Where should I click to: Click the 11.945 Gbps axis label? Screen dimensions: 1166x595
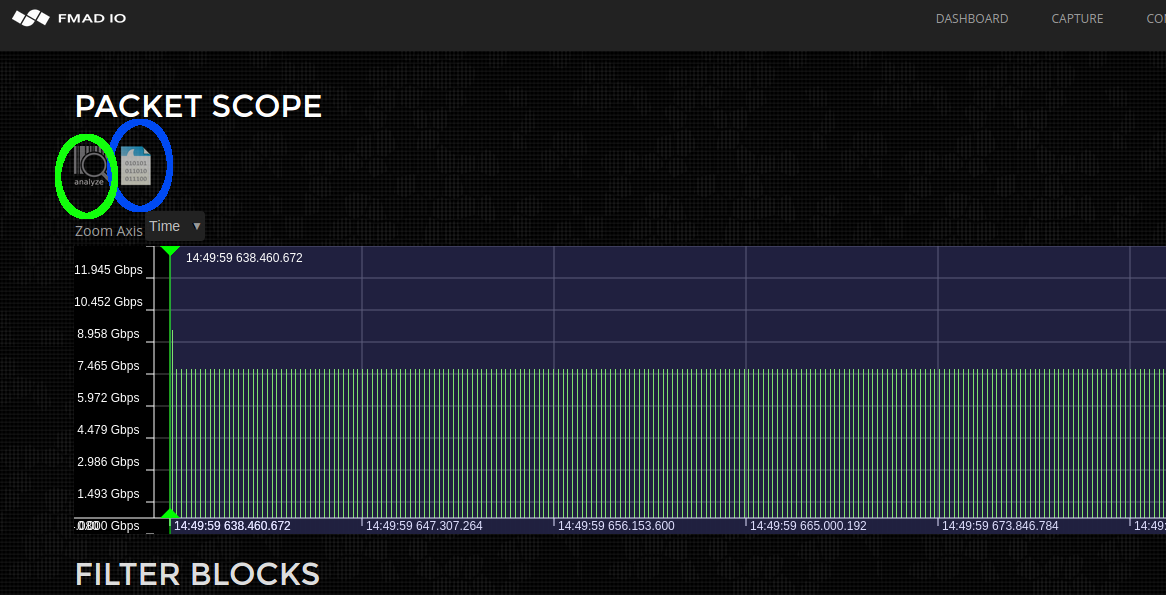pyautogui.click(x=107, y=269)
